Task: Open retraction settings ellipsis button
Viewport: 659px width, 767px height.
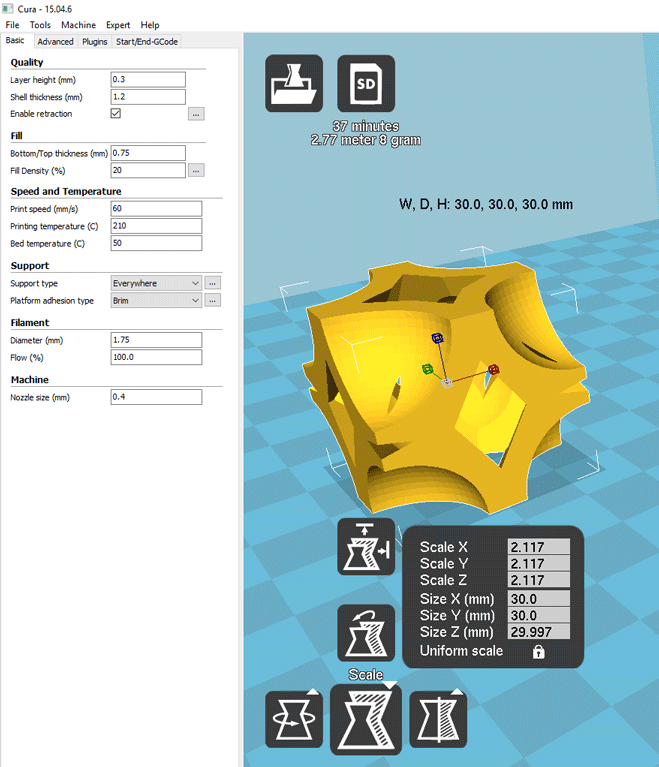Action: pos(196,114)
